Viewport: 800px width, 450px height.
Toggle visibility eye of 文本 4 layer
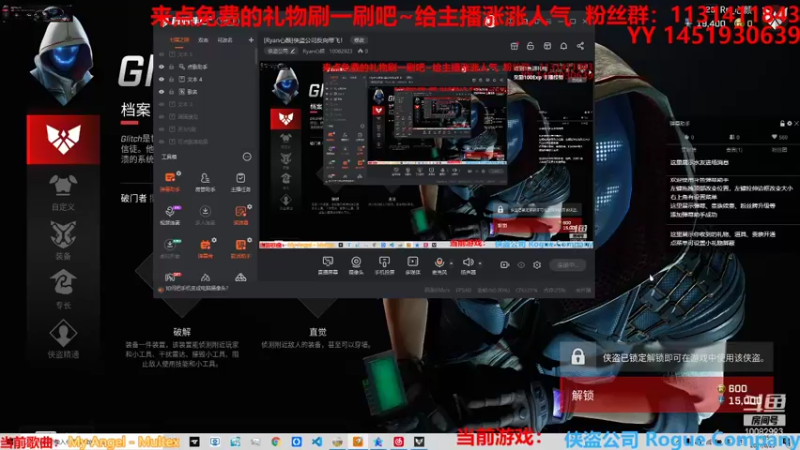pyautogui.click(x=162, y=80)
